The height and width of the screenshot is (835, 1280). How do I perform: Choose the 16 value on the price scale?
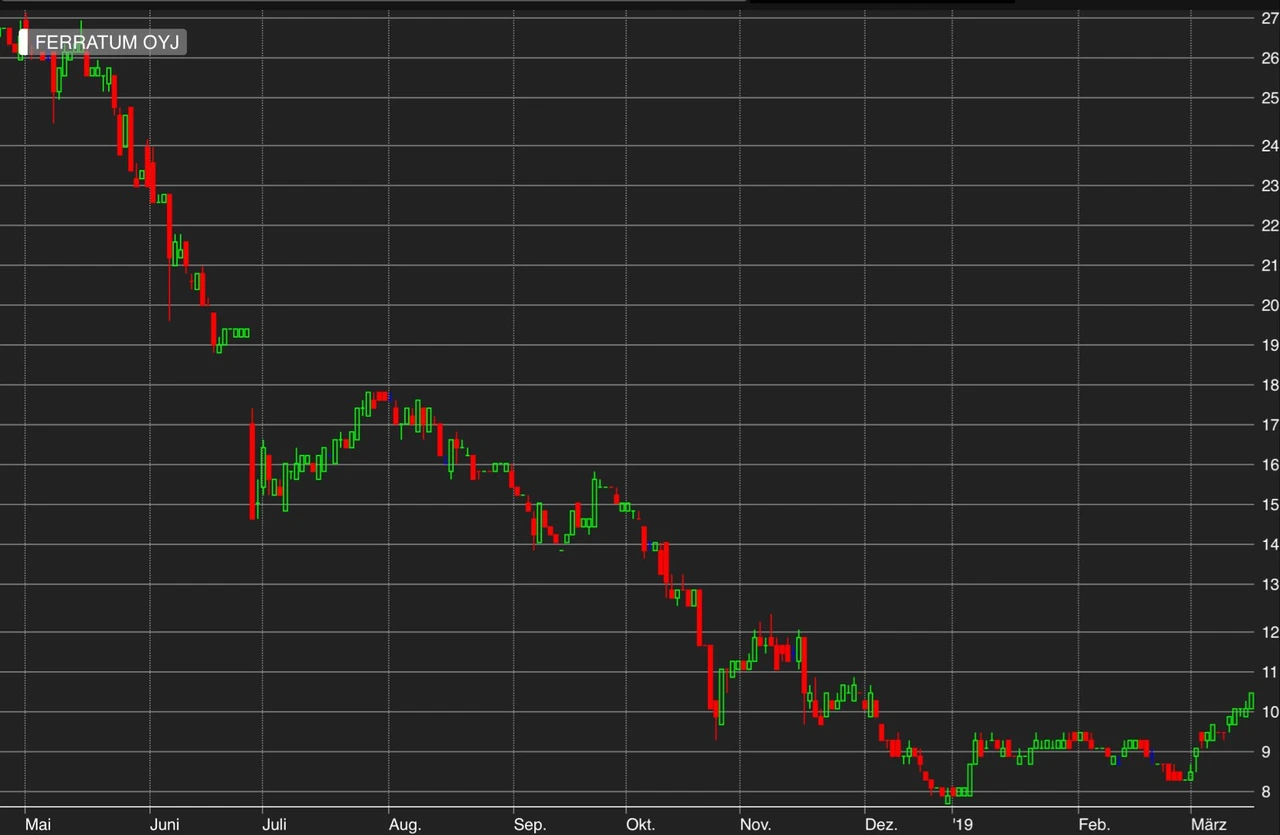click(x=1270, y=465)
